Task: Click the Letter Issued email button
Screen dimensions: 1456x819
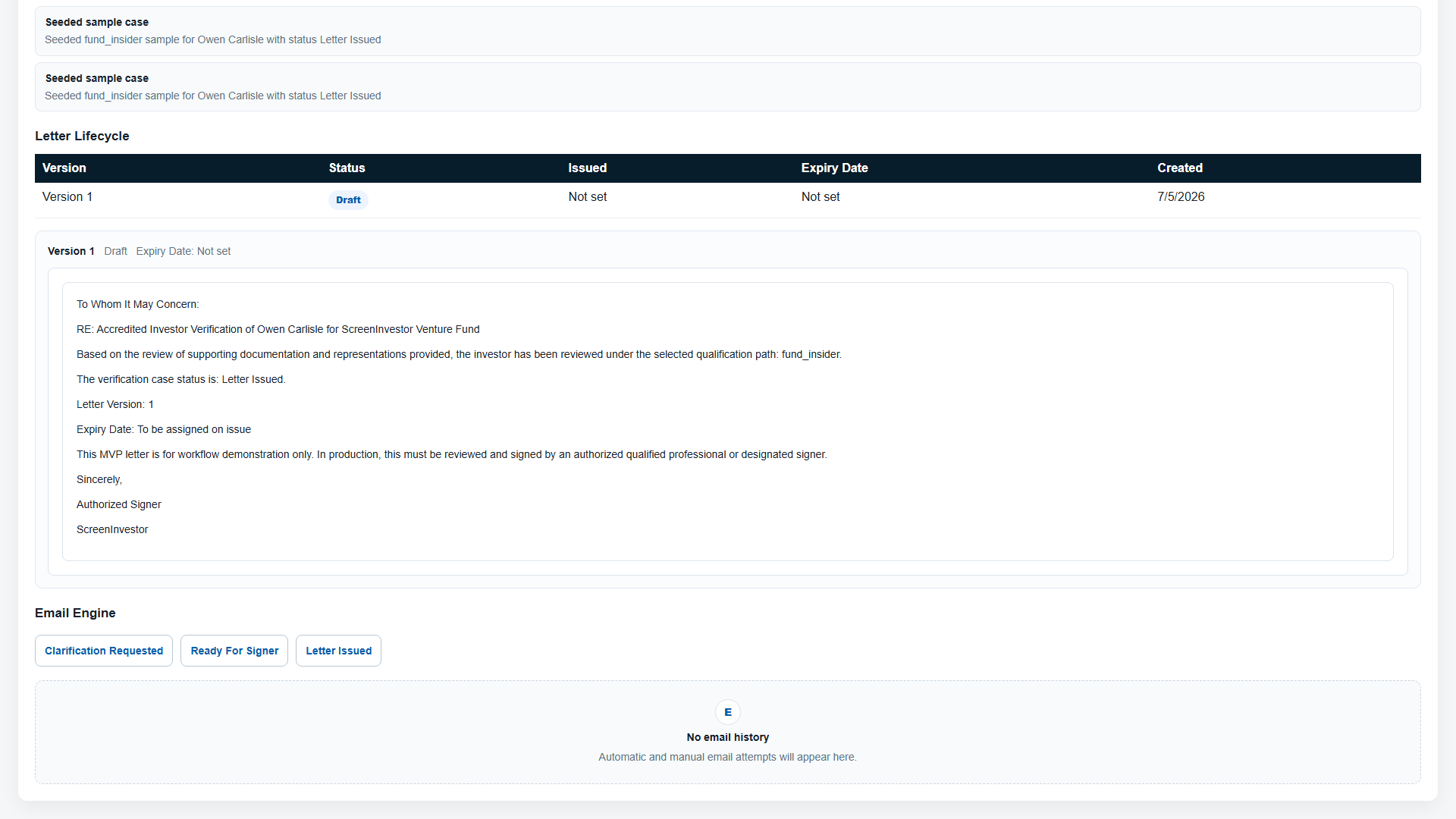Action: (338, 651)
